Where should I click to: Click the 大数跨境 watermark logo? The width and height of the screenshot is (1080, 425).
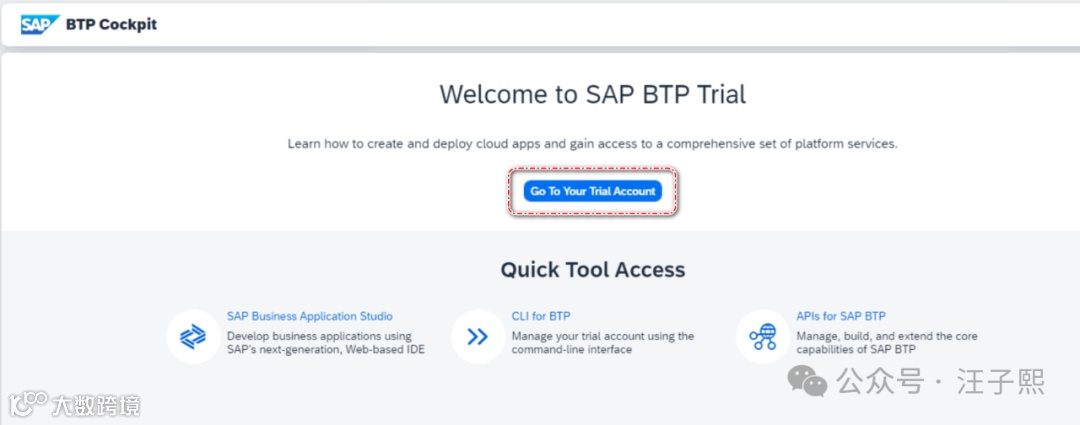pos(28,404)
